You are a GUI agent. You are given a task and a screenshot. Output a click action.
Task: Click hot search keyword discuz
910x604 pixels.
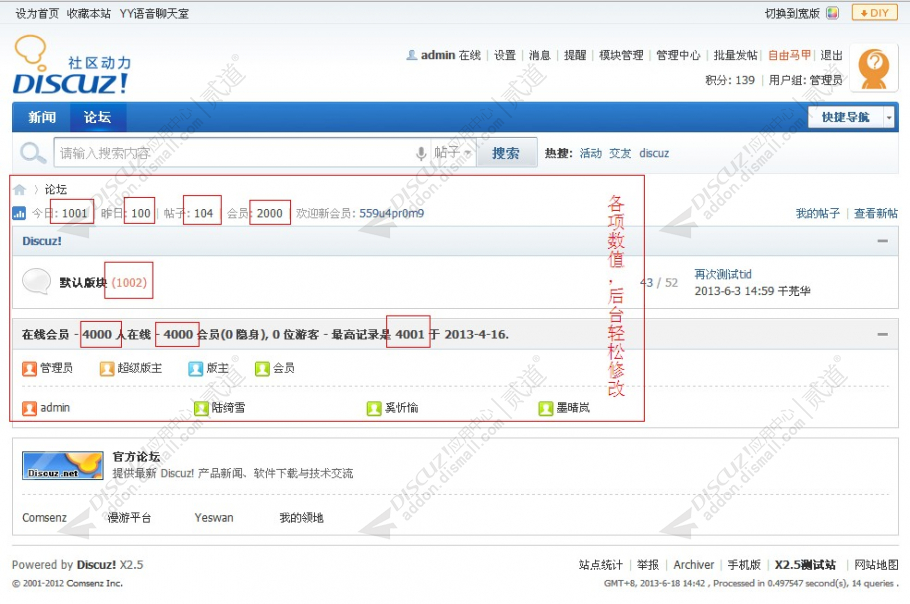coord(654,153)
